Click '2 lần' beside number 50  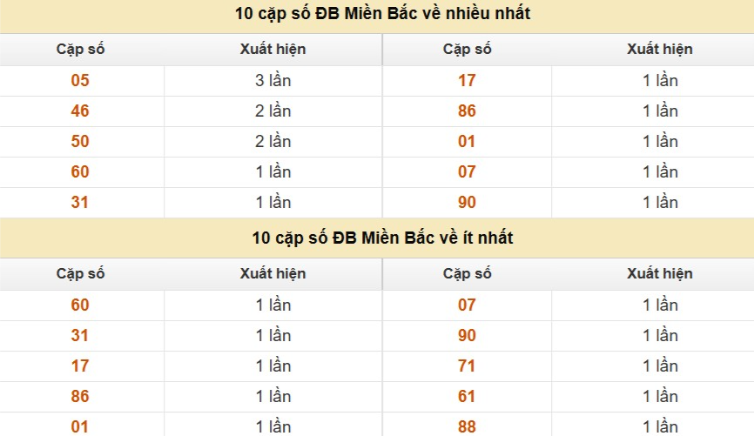(273, 142)
